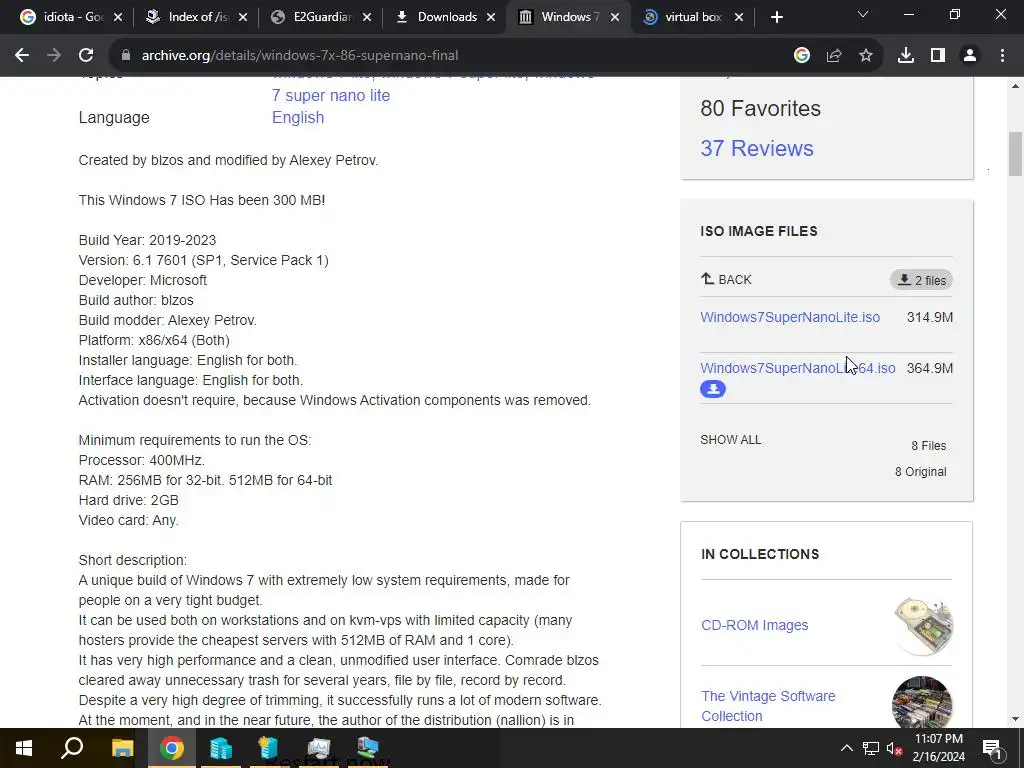
Task: Click '8 Original' count text
Action: click(920, 472)
